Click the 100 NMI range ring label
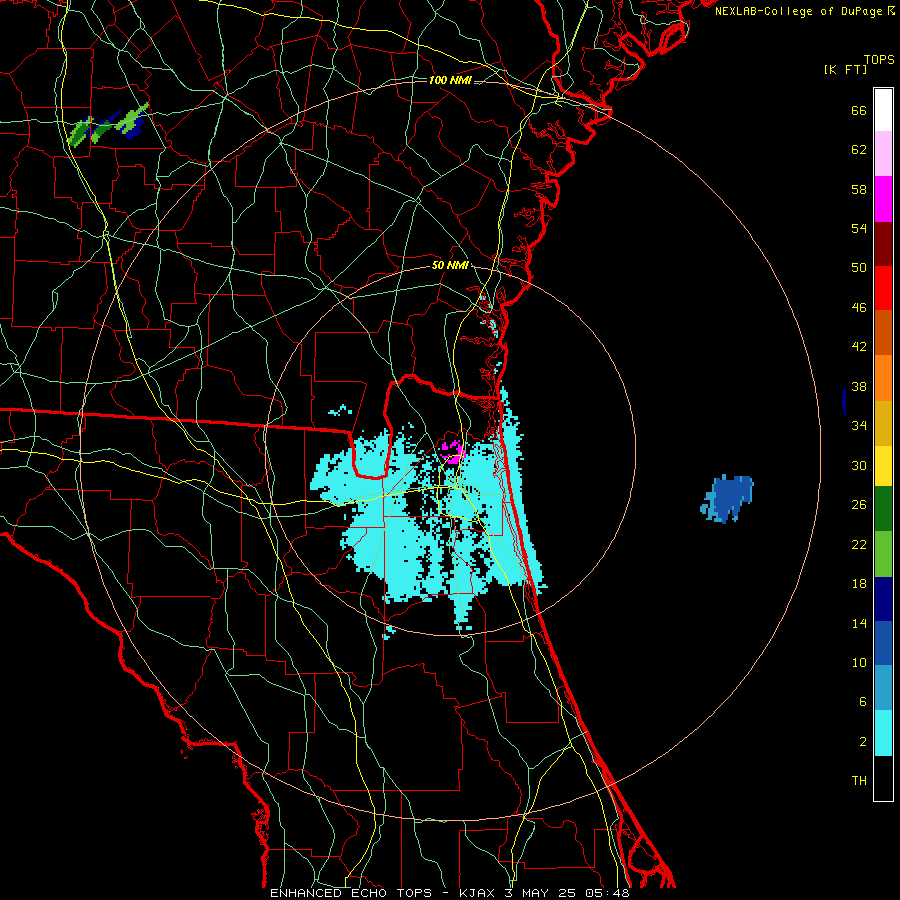The width and height of the screenshot is (900, 900). click(x=450, y=80)
